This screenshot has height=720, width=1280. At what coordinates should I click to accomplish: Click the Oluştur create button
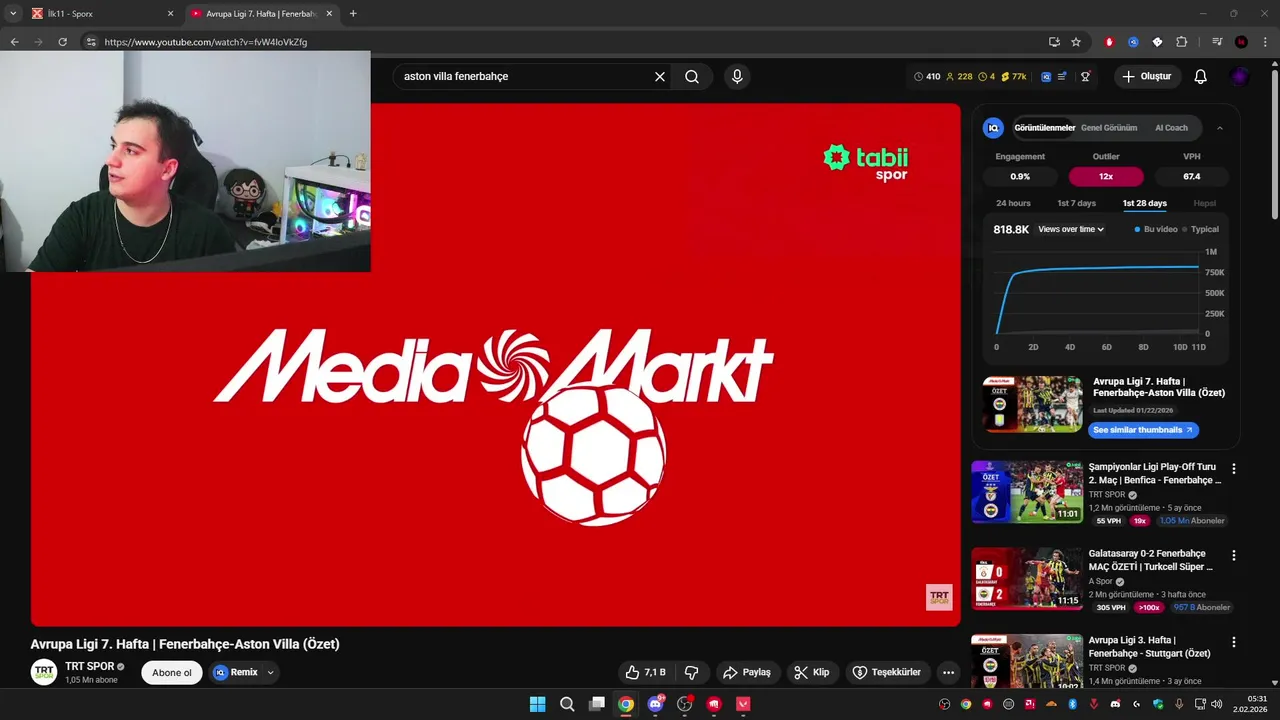pos(1147,77)
